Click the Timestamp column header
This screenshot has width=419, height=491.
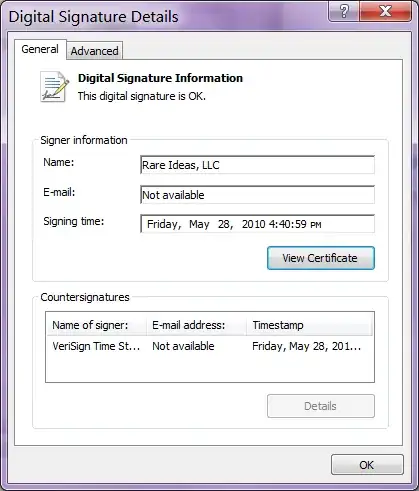[x=309, y=325]
